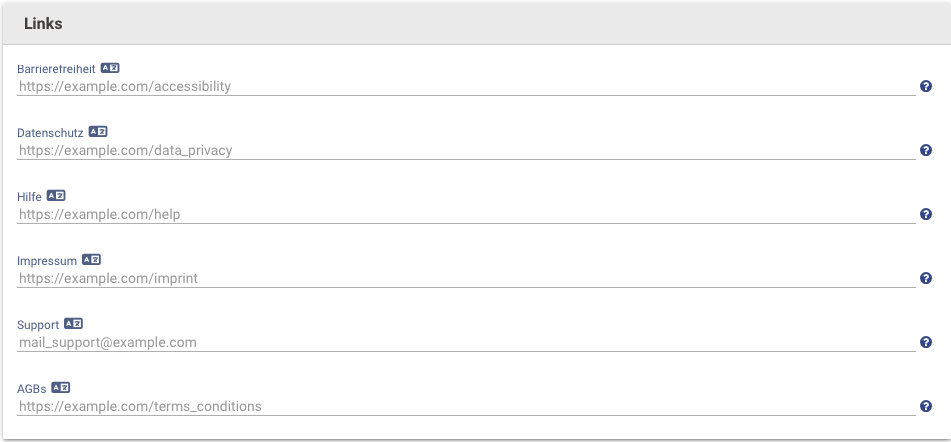Click the AGBs terms_conditions URL field

(x=466, y=406)
